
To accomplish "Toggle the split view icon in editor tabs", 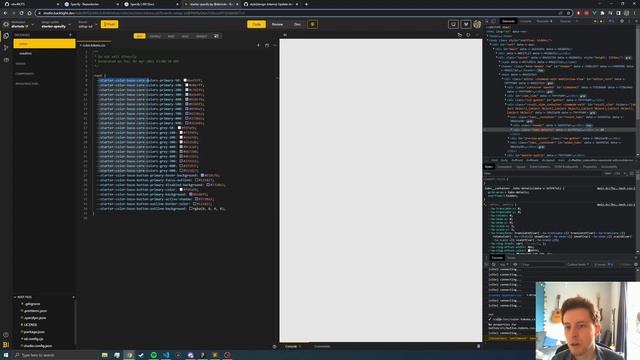I will point(216,36).
